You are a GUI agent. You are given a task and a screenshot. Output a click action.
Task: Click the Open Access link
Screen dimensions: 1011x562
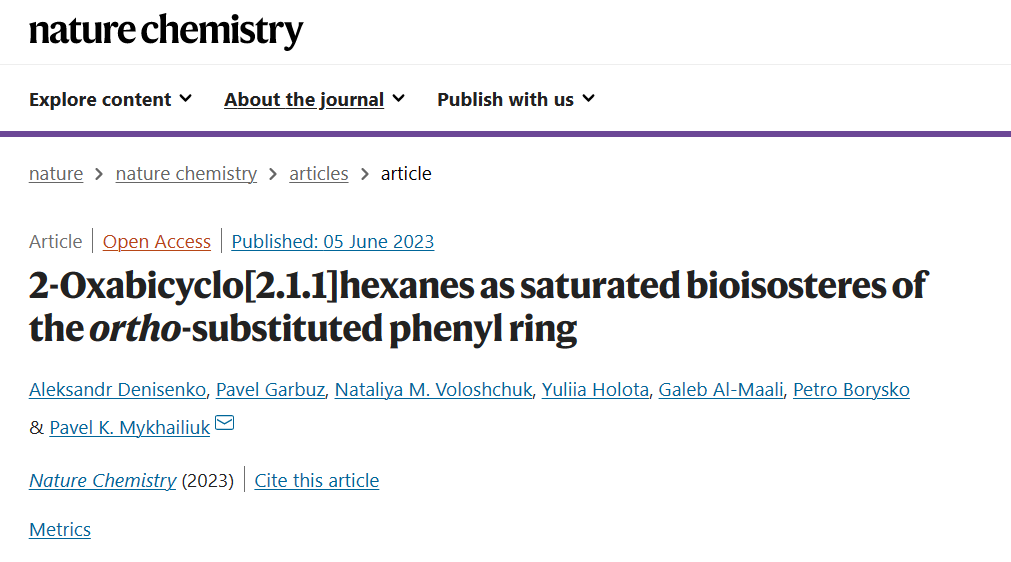[157, 241]
